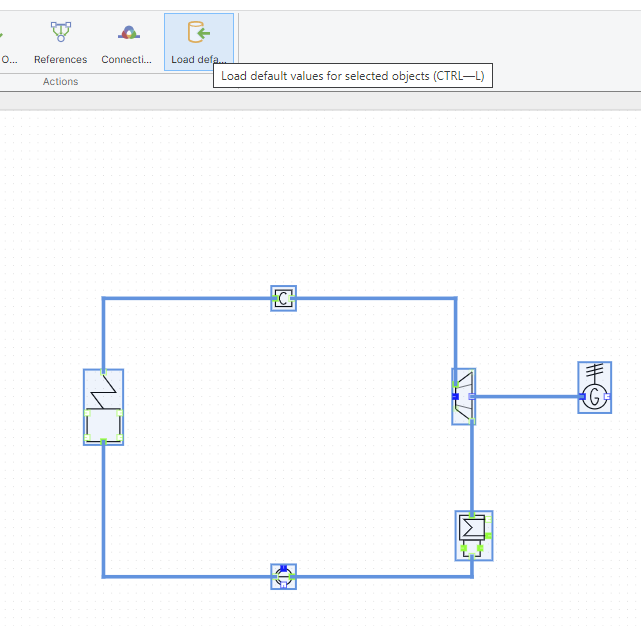
Task: Select the generator component labeled G
Action: 595,388
